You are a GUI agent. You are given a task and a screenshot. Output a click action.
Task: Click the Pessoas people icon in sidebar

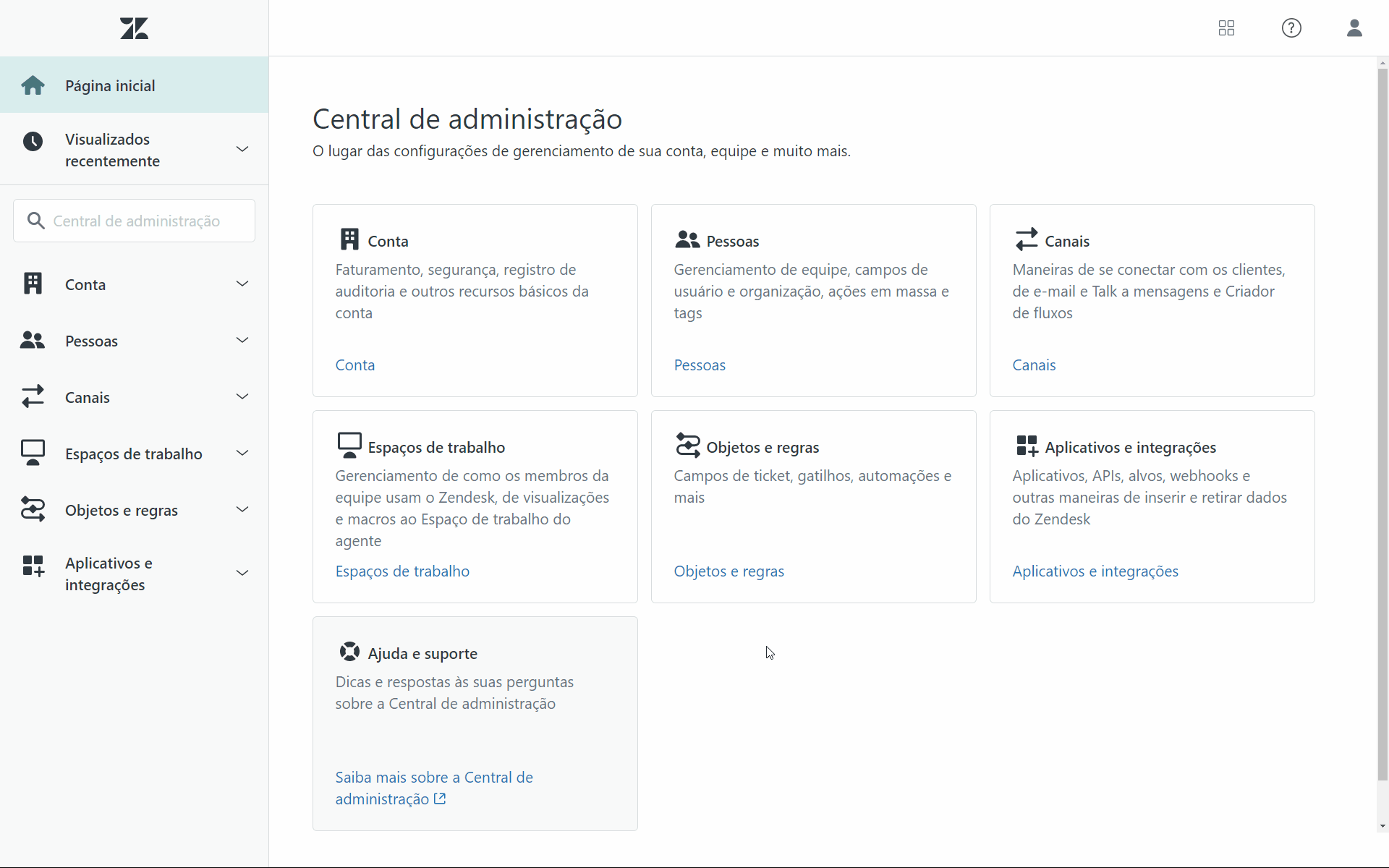point(33,340)
